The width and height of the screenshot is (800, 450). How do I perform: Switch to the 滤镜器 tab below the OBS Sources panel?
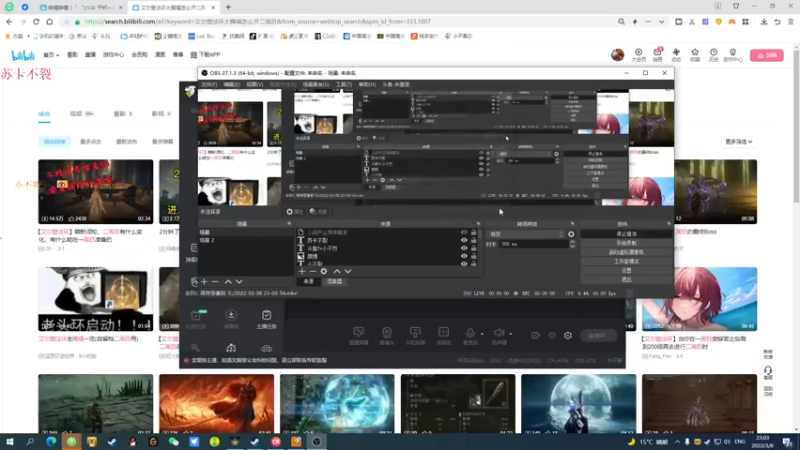(335, 281)
